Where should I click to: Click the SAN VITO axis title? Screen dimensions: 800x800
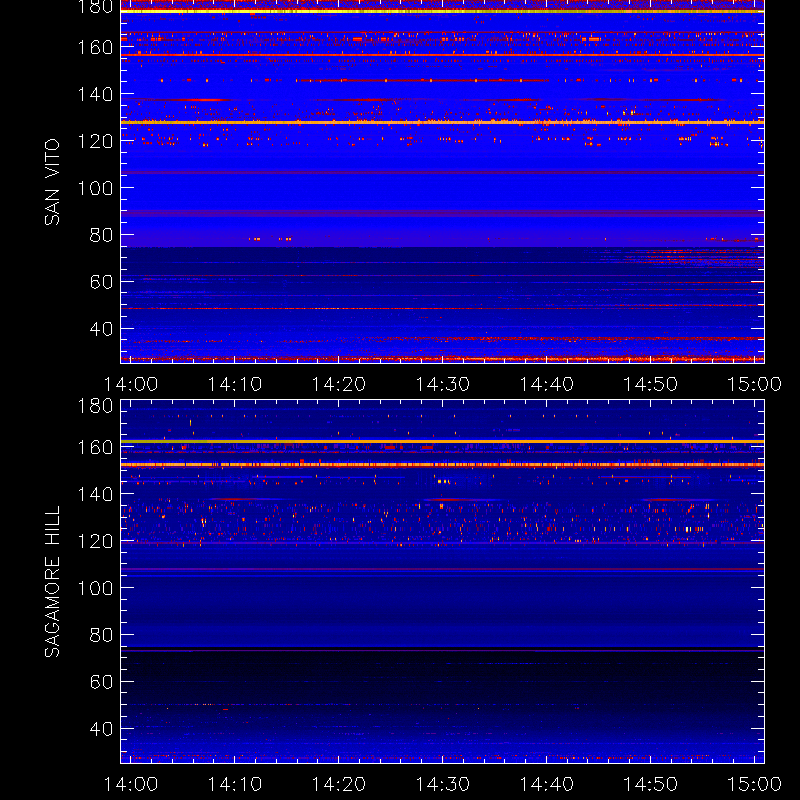(52, 182)
